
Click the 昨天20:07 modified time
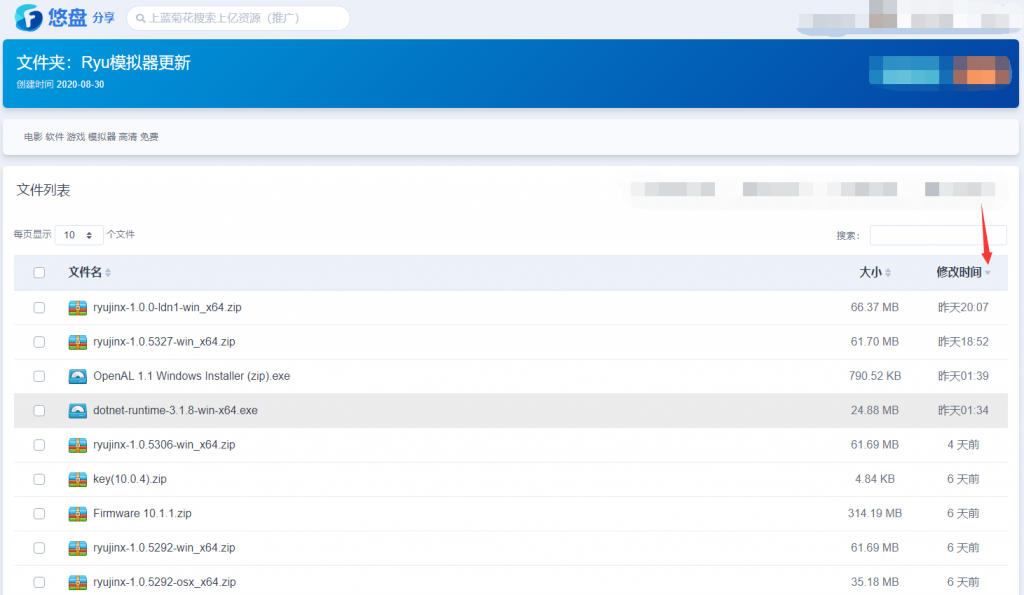(x=963, y=308)
